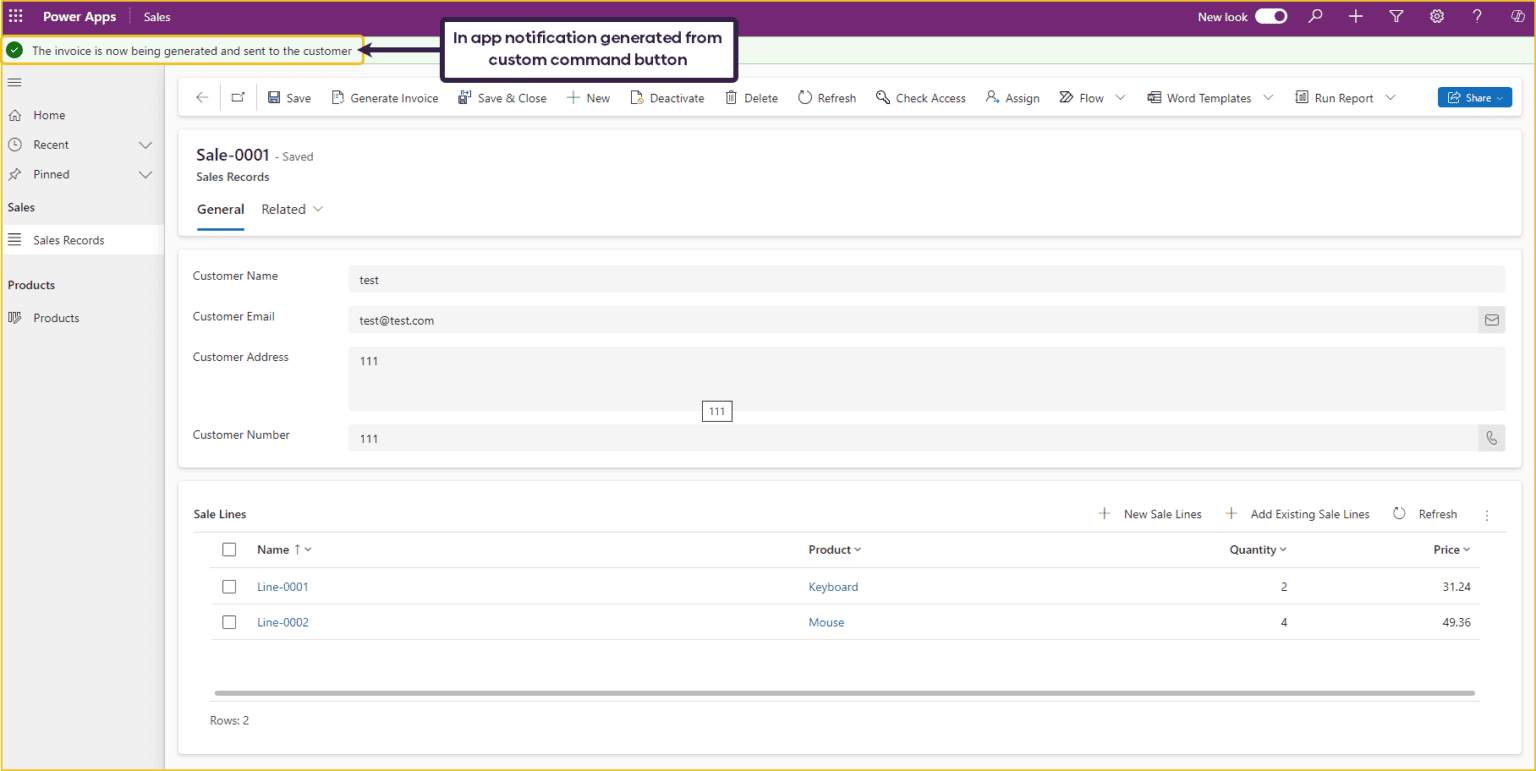Viewport: 1536px width, 771px height.
Task: Switch to the Related tab
Action: (283, 209)
